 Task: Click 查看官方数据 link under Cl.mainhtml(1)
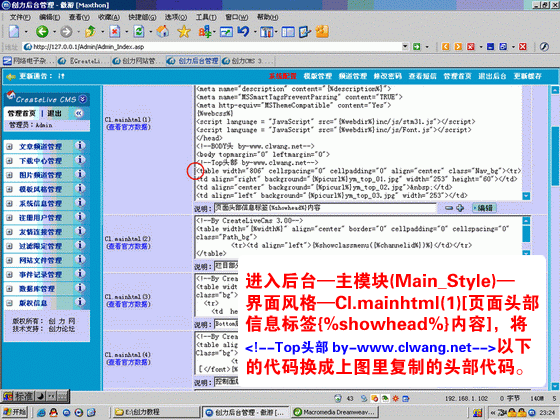point(128,127)
